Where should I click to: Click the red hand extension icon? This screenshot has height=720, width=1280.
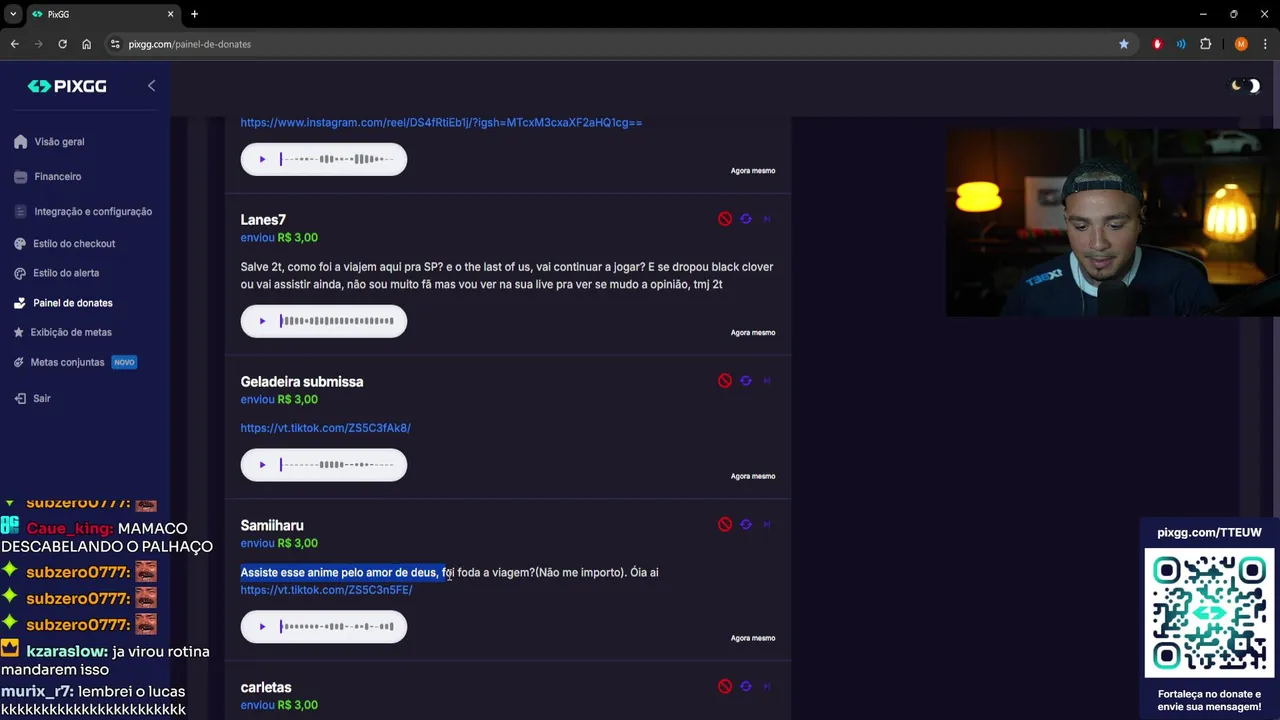[1158, 44]
